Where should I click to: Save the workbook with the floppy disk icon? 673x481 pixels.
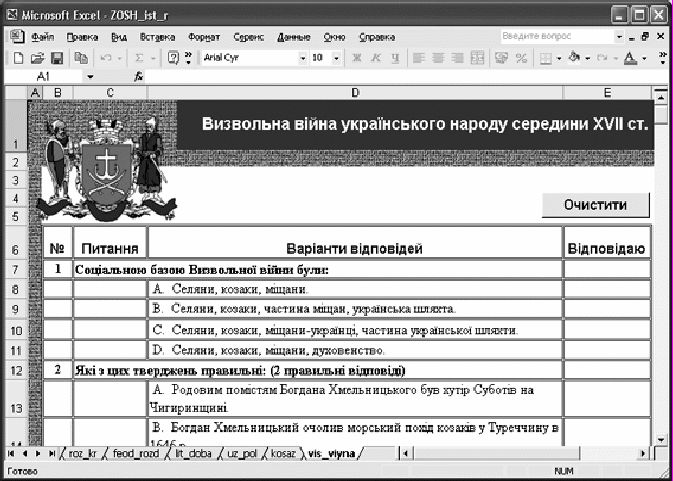[57, 58]
